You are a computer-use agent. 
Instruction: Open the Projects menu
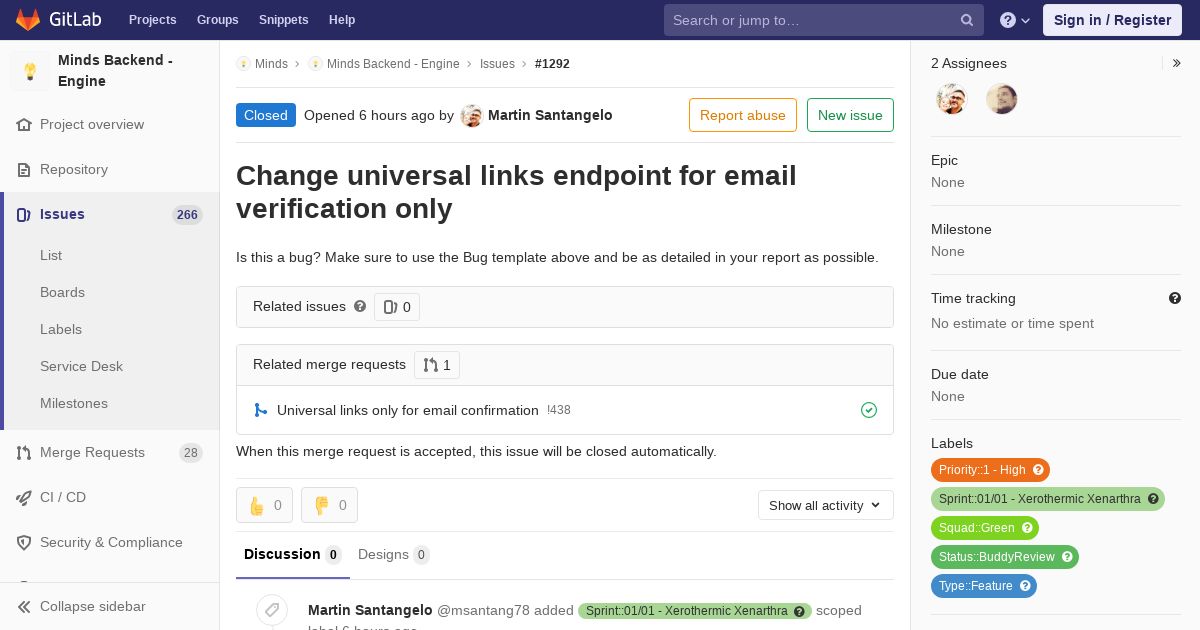click(x=152, y=20)
